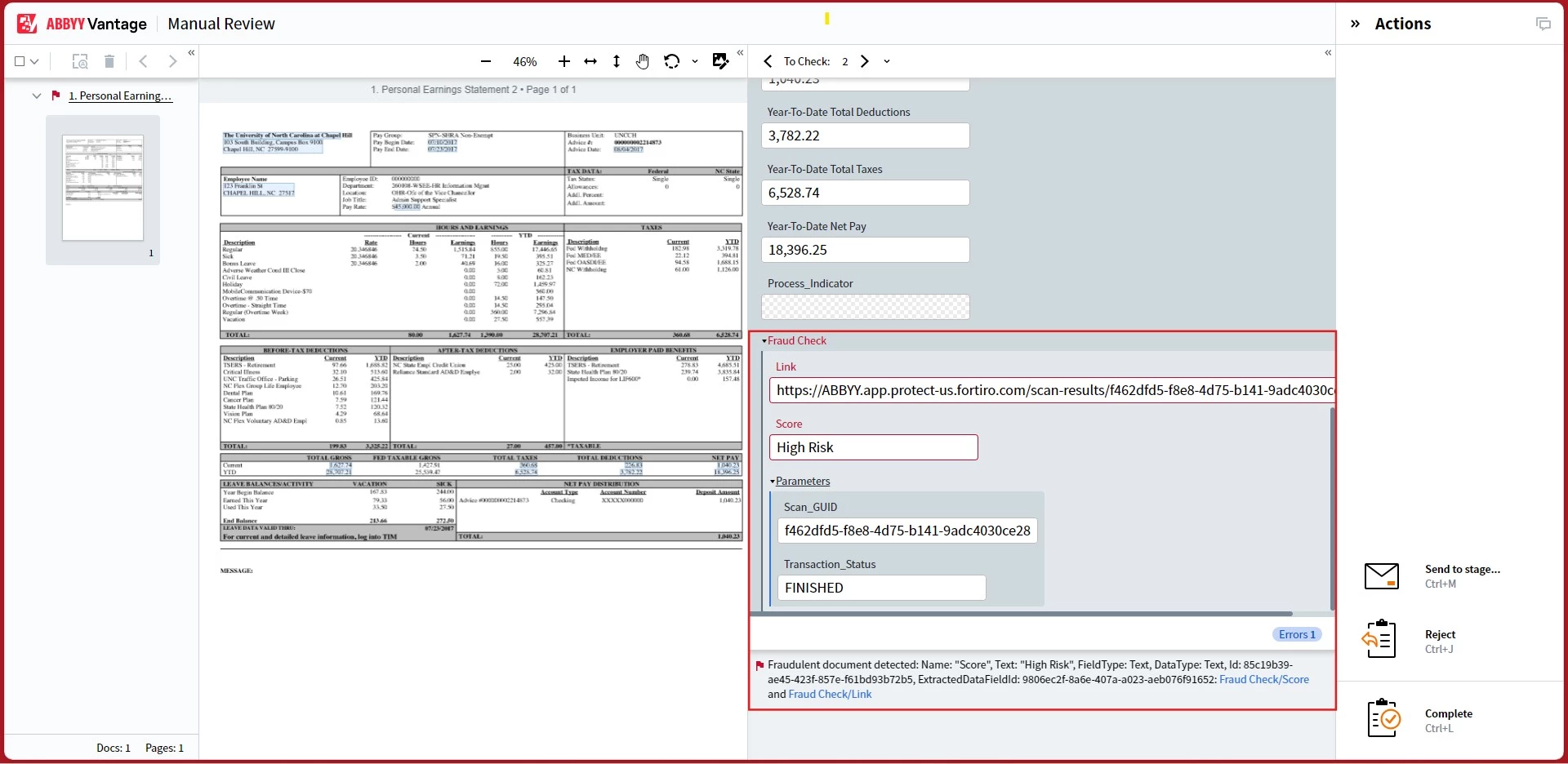The width and height of the screenshot is (1568, 764).
Task: Go to next document arrow in thumbnail toolbar
Action: 172,61
